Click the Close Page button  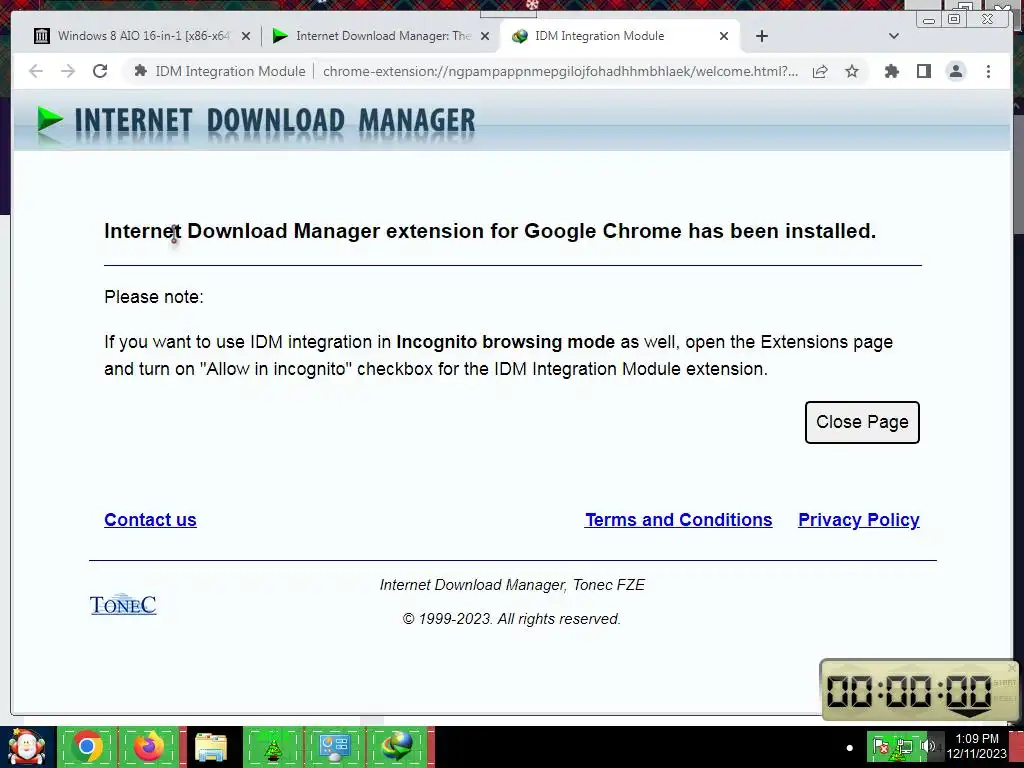(862, 423)
